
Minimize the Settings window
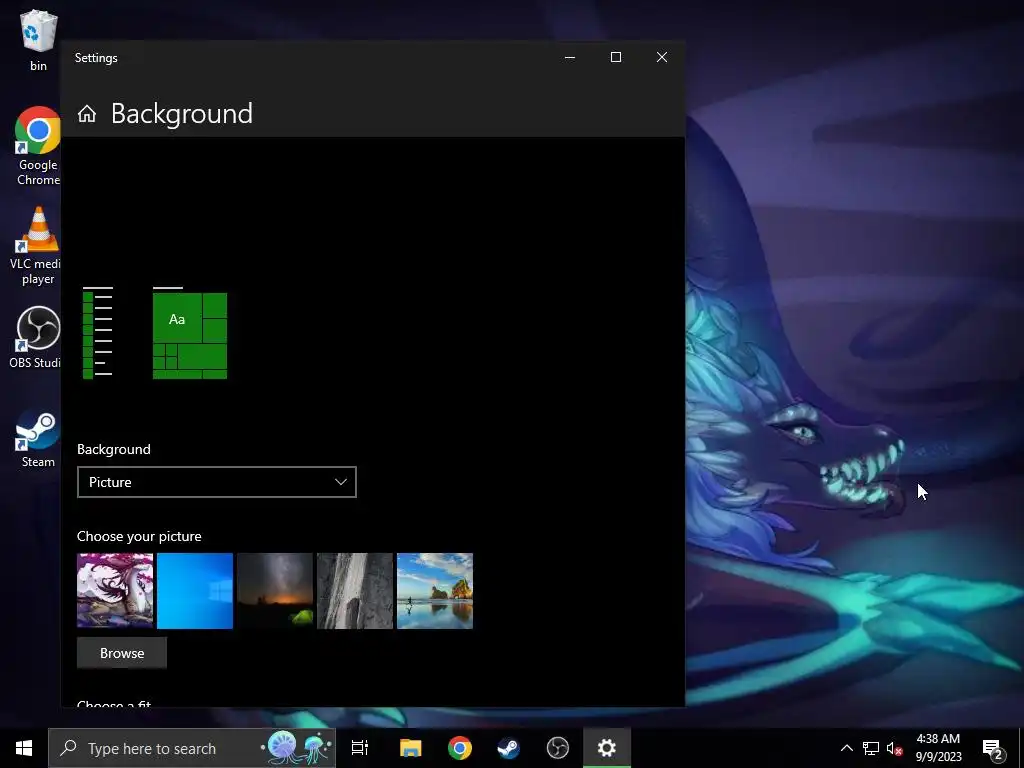coord(570,57)
